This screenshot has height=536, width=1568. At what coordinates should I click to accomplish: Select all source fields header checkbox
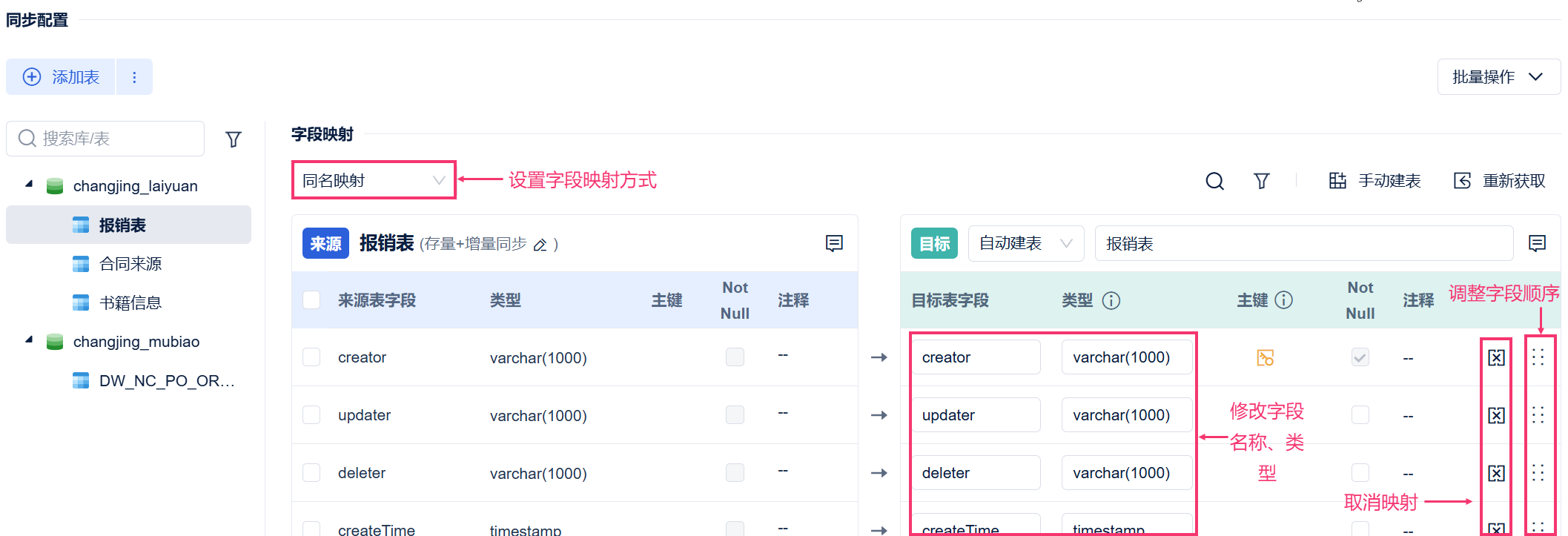[x=311, y=300]
